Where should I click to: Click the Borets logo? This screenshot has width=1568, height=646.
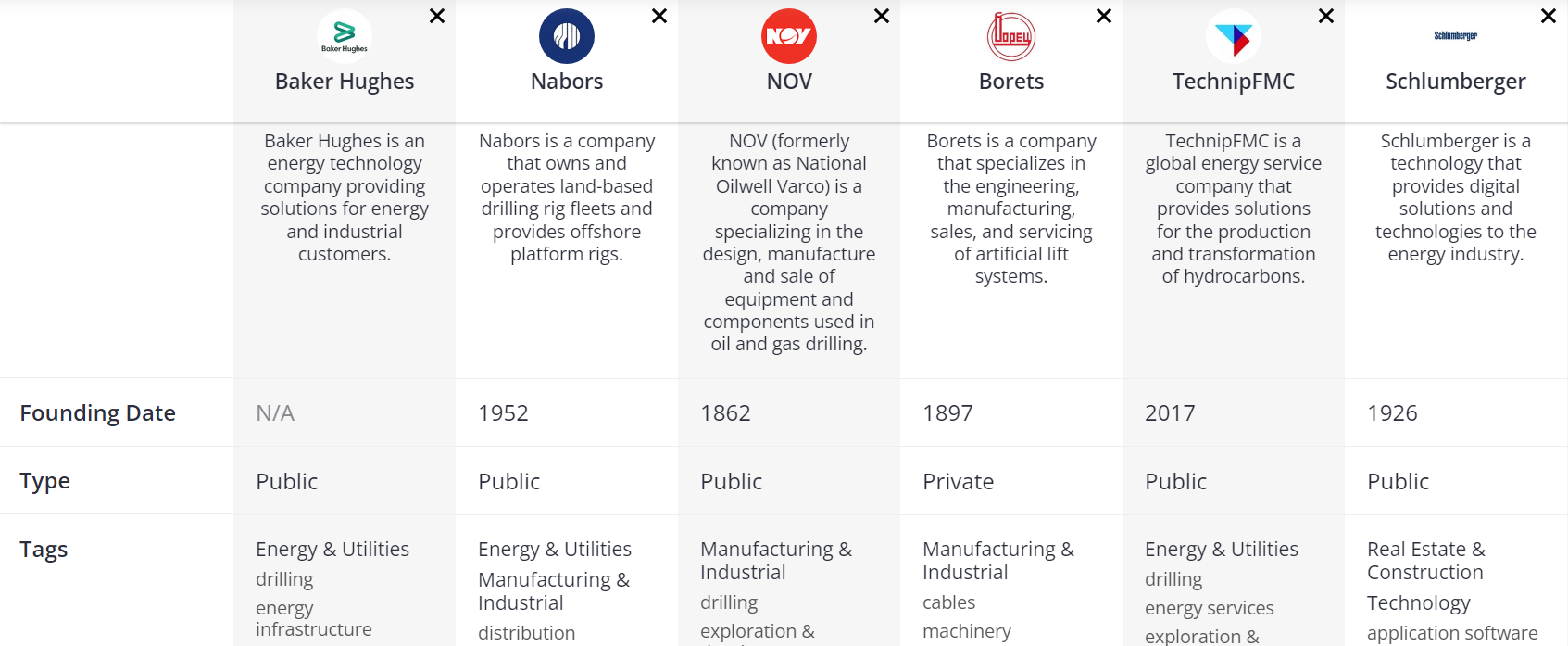[x=1011, y=36]
